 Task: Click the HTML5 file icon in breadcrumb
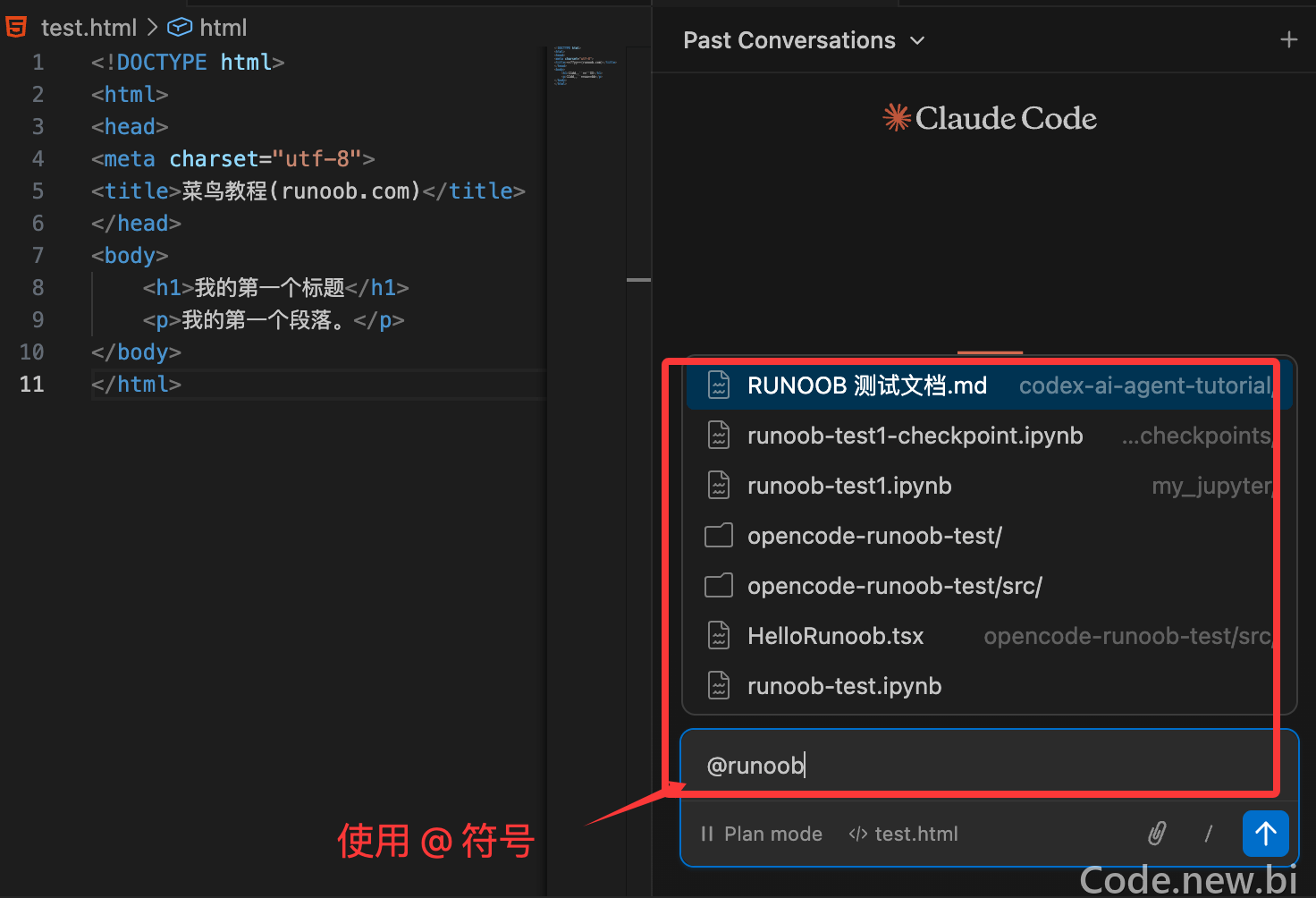click(x=16, y=28)
